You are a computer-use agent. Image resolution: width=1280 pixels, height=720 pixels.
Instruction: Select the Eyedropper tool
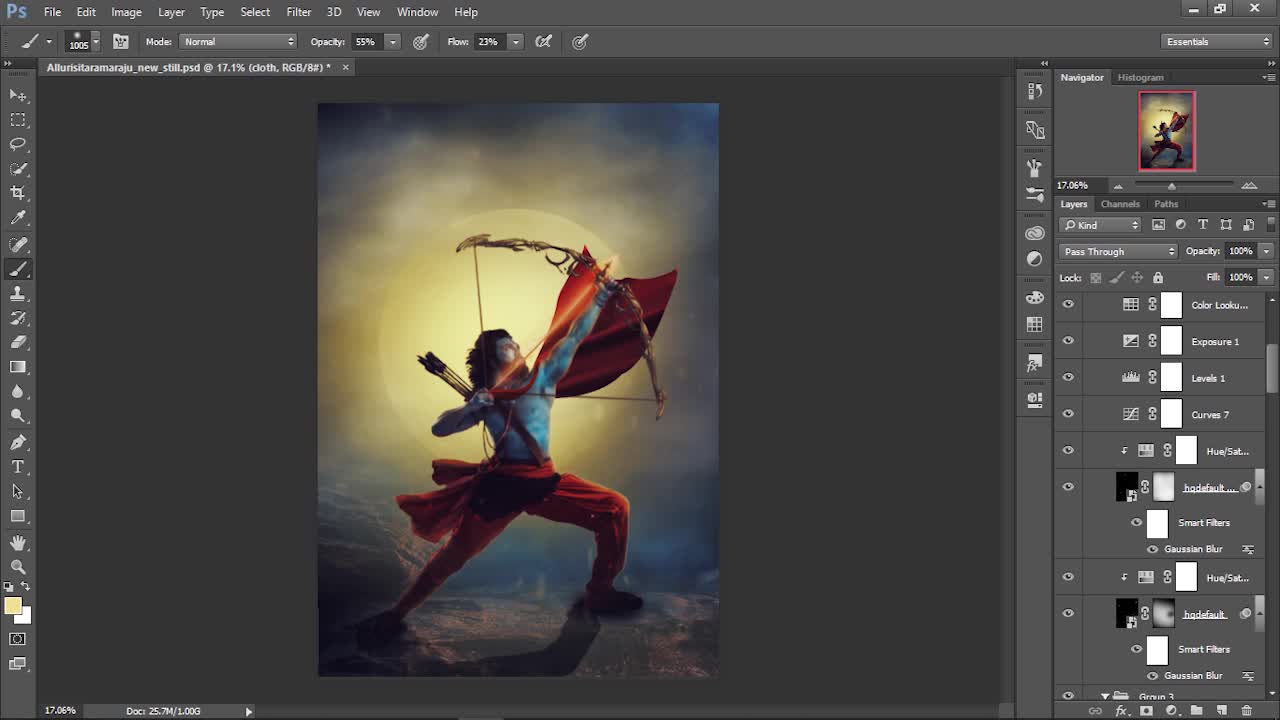(18, 218)
